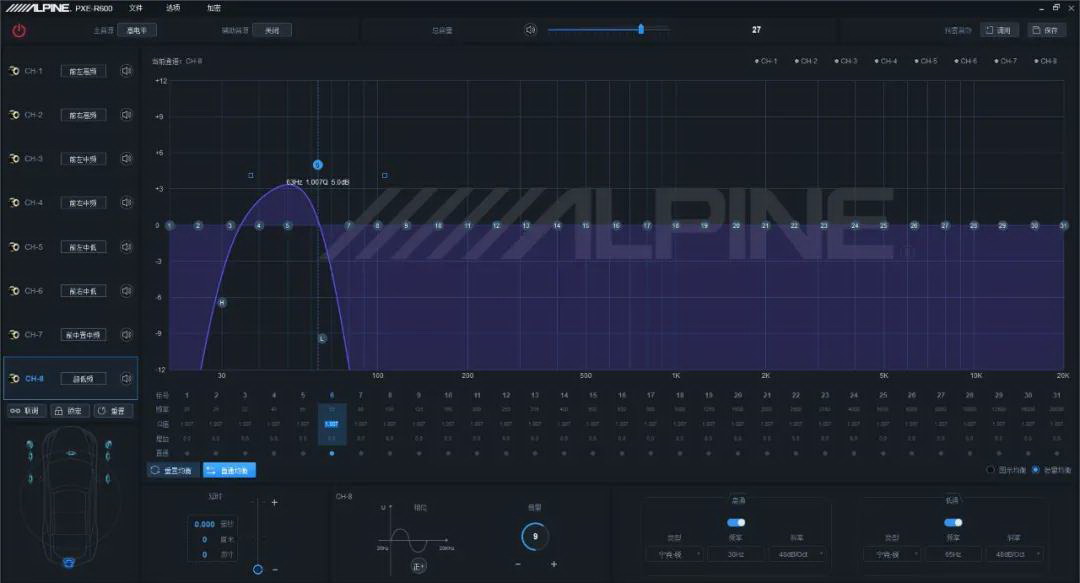Open the high-pass filter type dropdown
The height and width of the screenshot is (583, 1080).
point(674,554)
